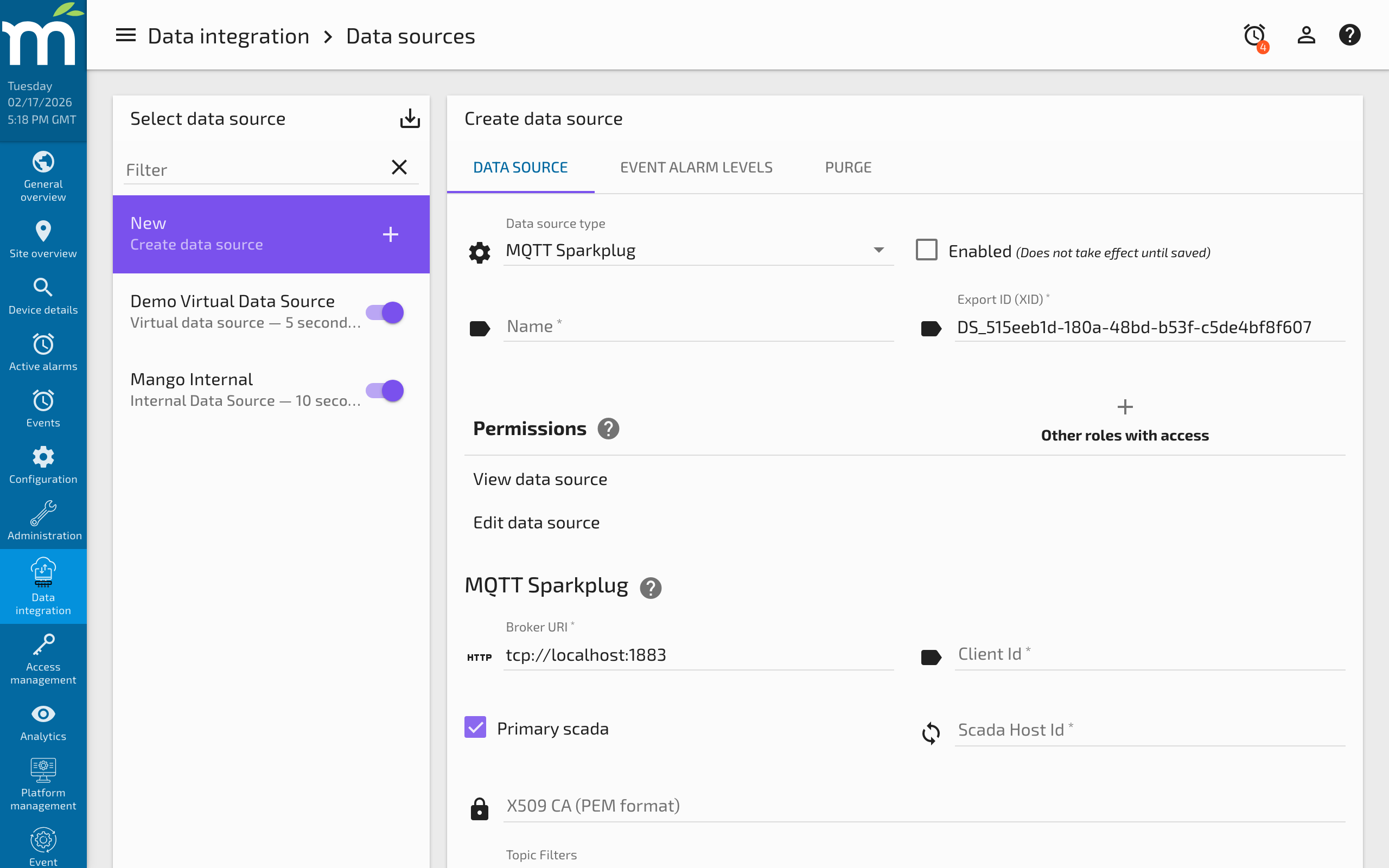
Task: Click the Edit data source link
Action: pos(536,522)
